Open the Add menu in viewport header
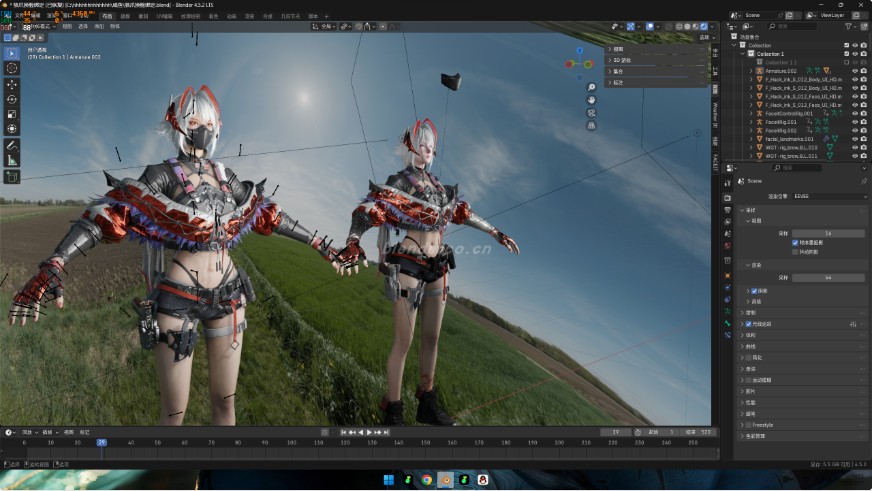Image resolution: width=872 pixels, height=491 pixels. pos(99,26)
